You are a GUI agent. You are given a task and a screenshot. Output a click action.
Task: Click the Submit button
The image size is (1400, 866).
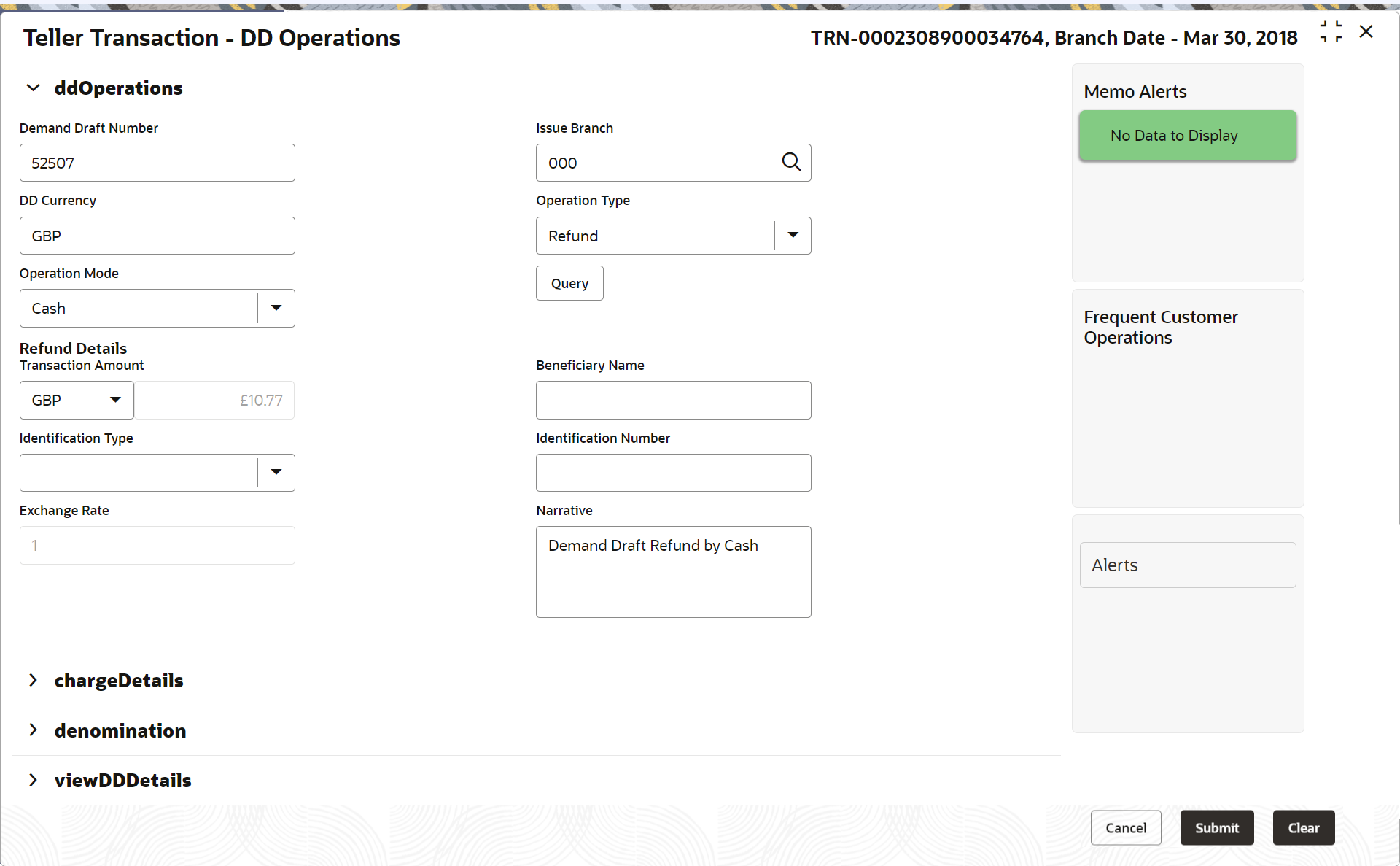pos(1216,827)
